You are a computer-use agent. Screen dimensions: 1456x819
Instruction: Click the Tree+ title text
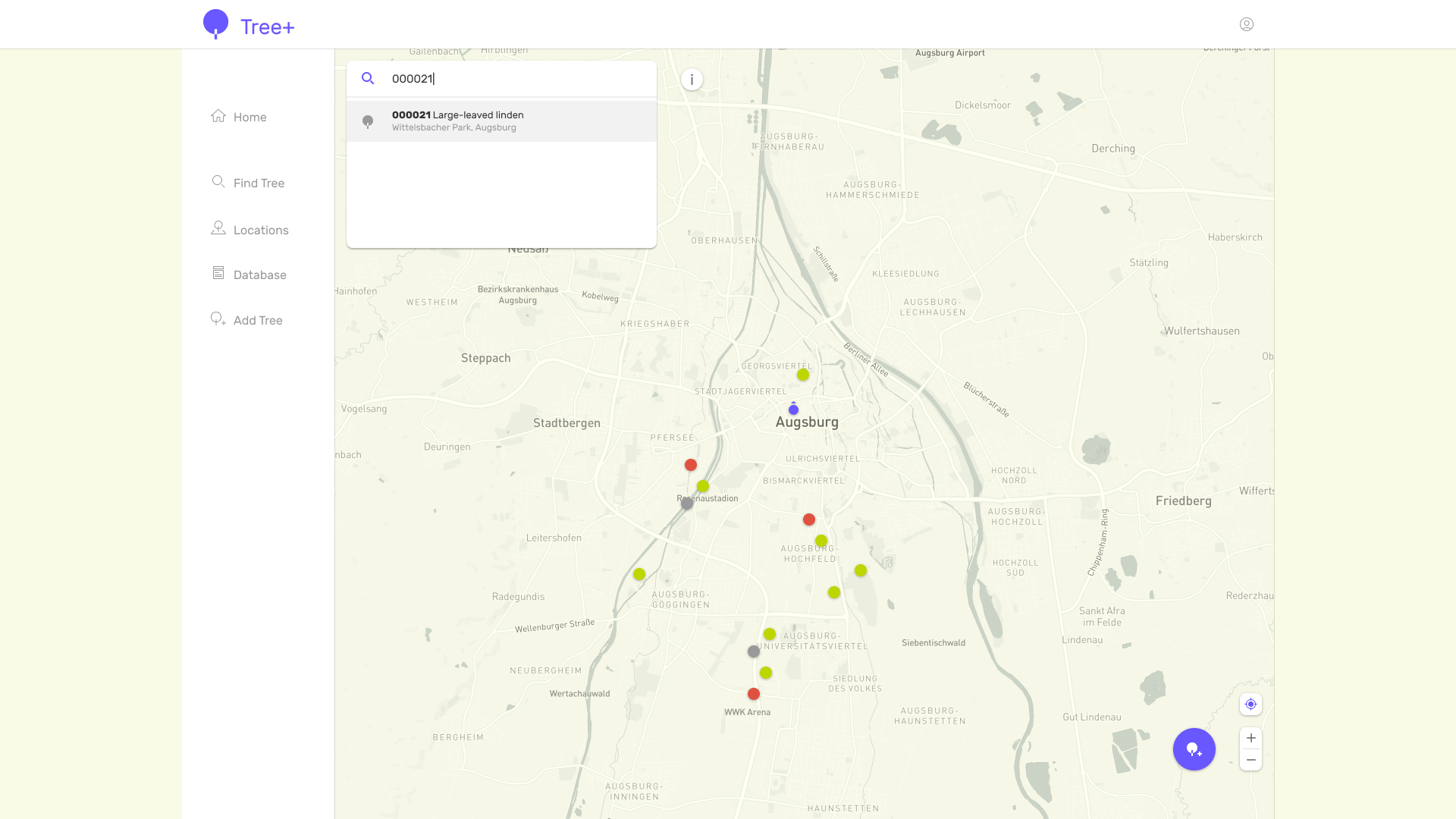click(268, 27)
